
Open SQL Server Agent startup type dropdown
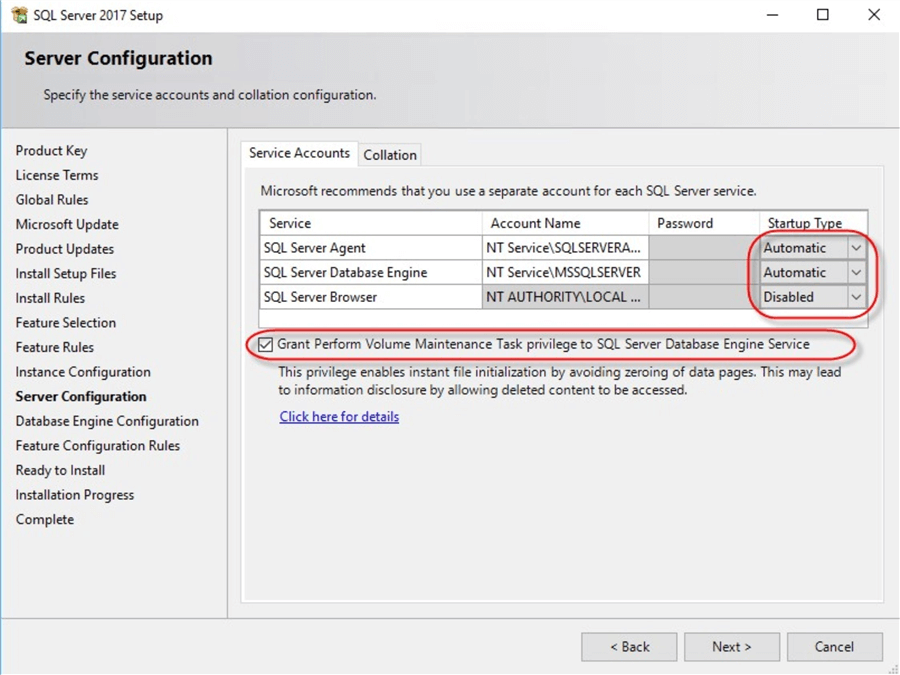(856, 248)
